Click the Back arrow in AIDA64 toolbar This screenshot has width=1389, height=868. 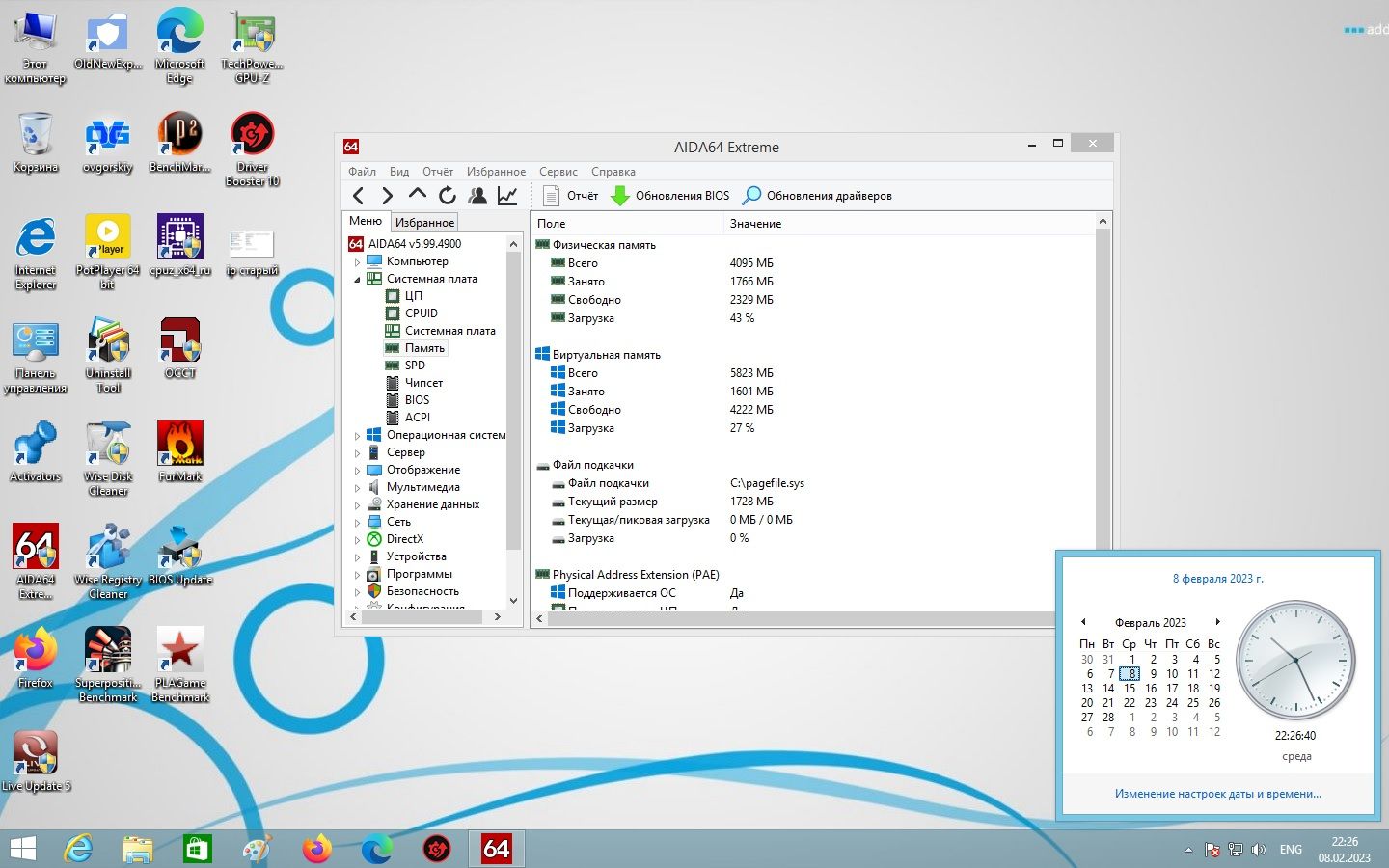(x=359, y=196)
